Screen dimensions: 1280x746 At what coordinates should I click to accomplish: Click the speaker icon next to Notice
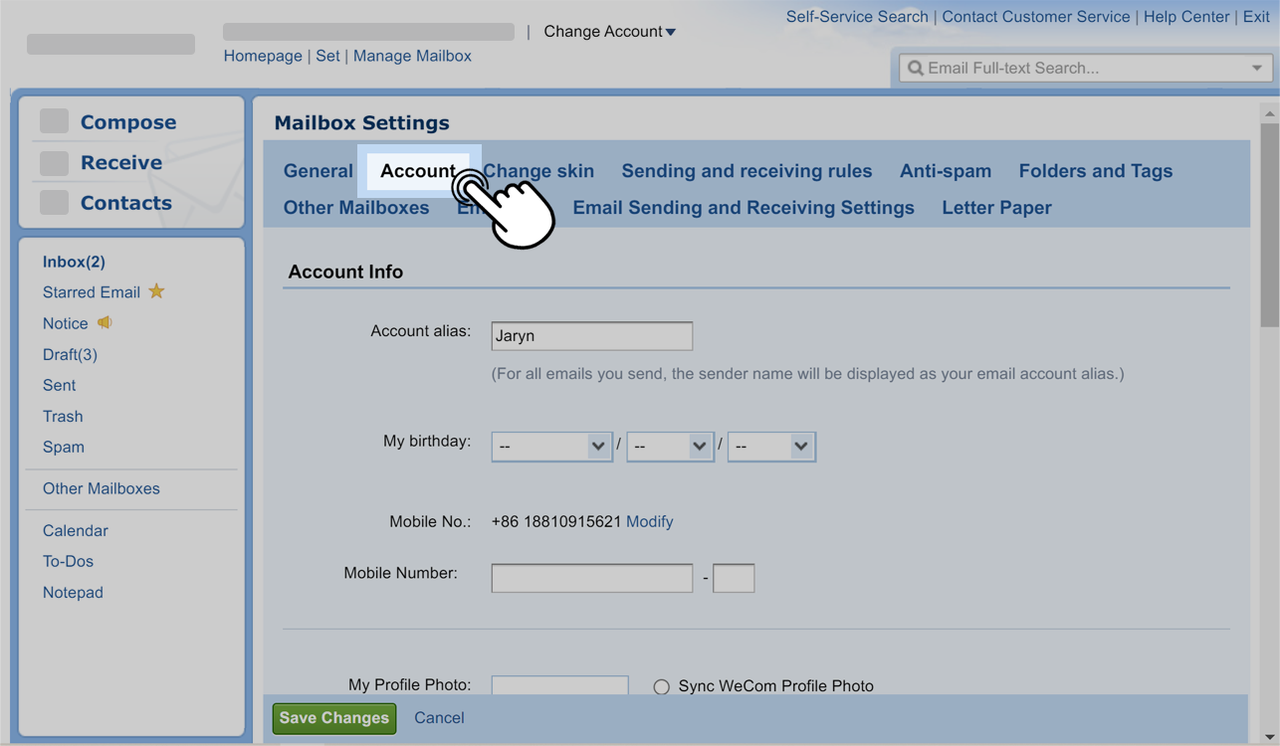click(x=104, y=323)
